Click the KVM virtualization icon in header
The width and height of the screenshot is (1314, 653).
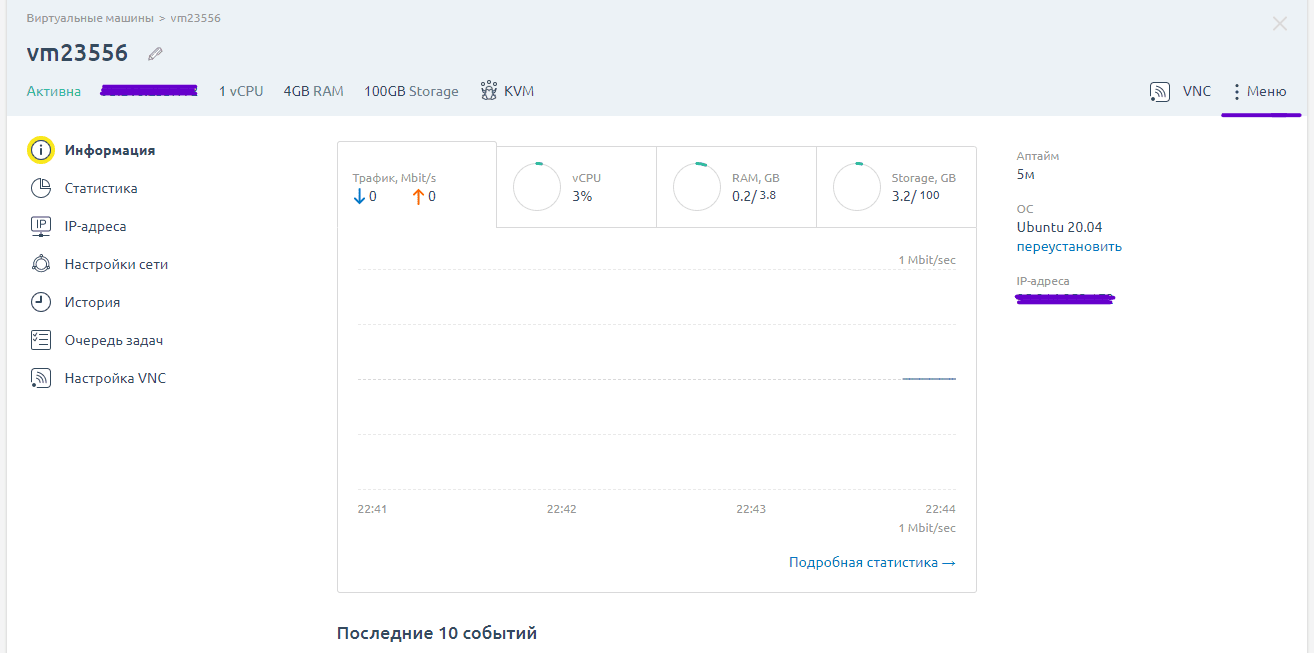point(489,91)
